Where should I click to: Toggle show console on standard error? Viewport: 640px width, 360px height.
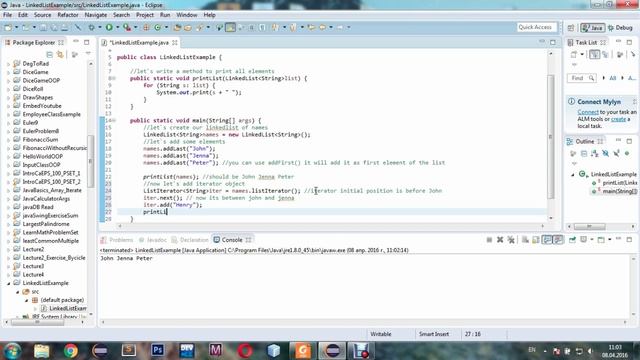[x=558, y=240]
